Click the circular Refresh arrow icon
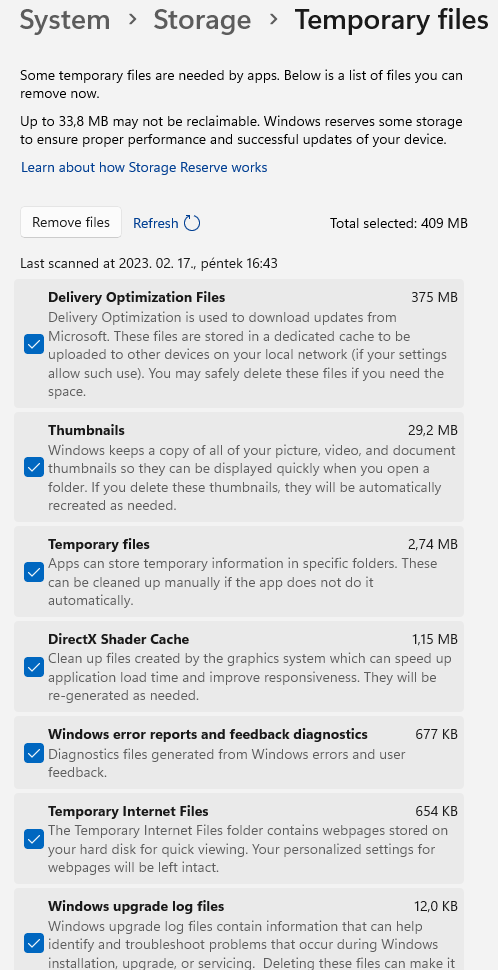 (192, 223)
